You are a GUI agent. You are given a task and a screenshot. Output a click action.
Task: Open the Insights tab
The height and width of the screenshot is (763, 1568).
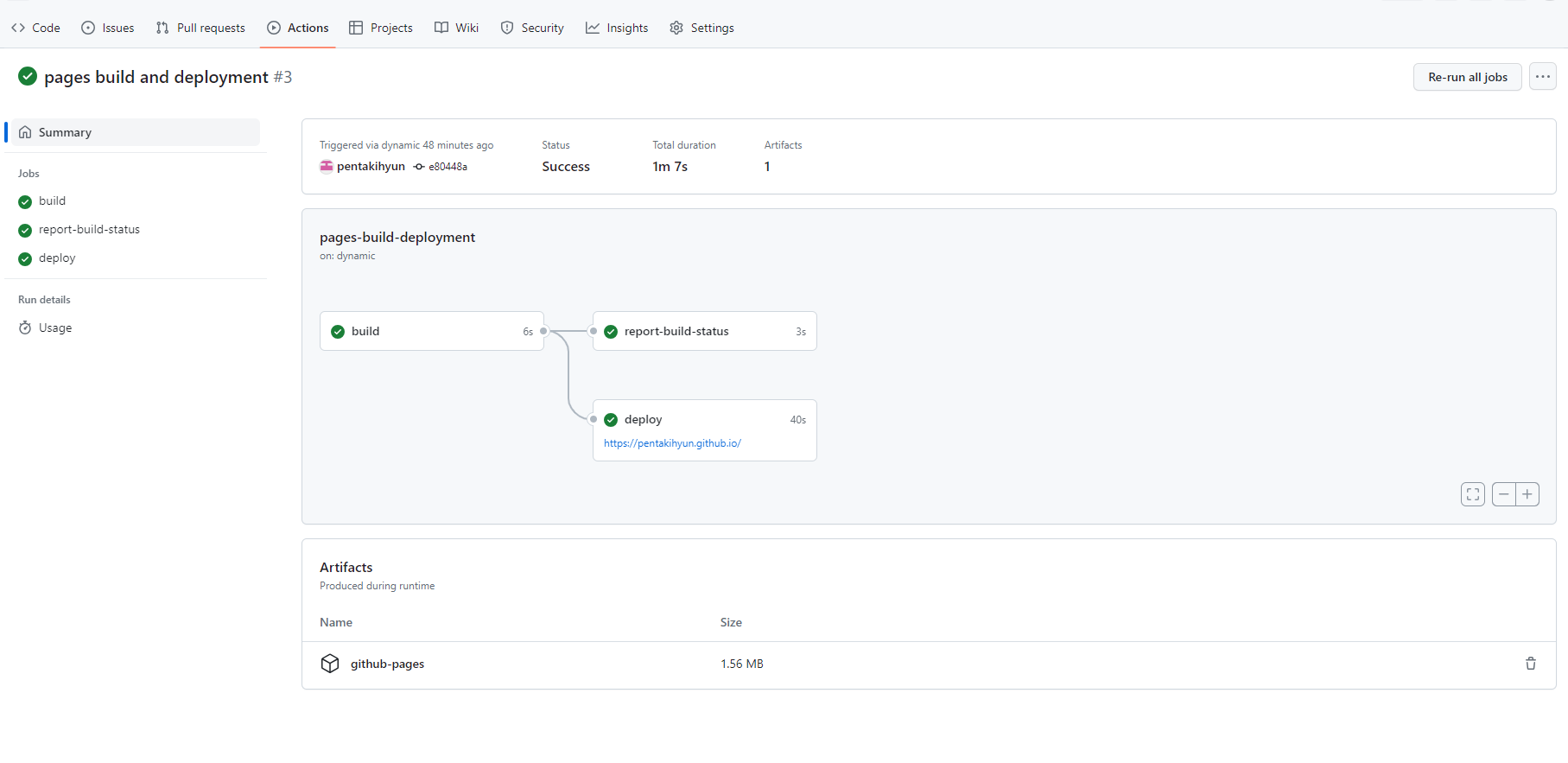tap(617, 28)
